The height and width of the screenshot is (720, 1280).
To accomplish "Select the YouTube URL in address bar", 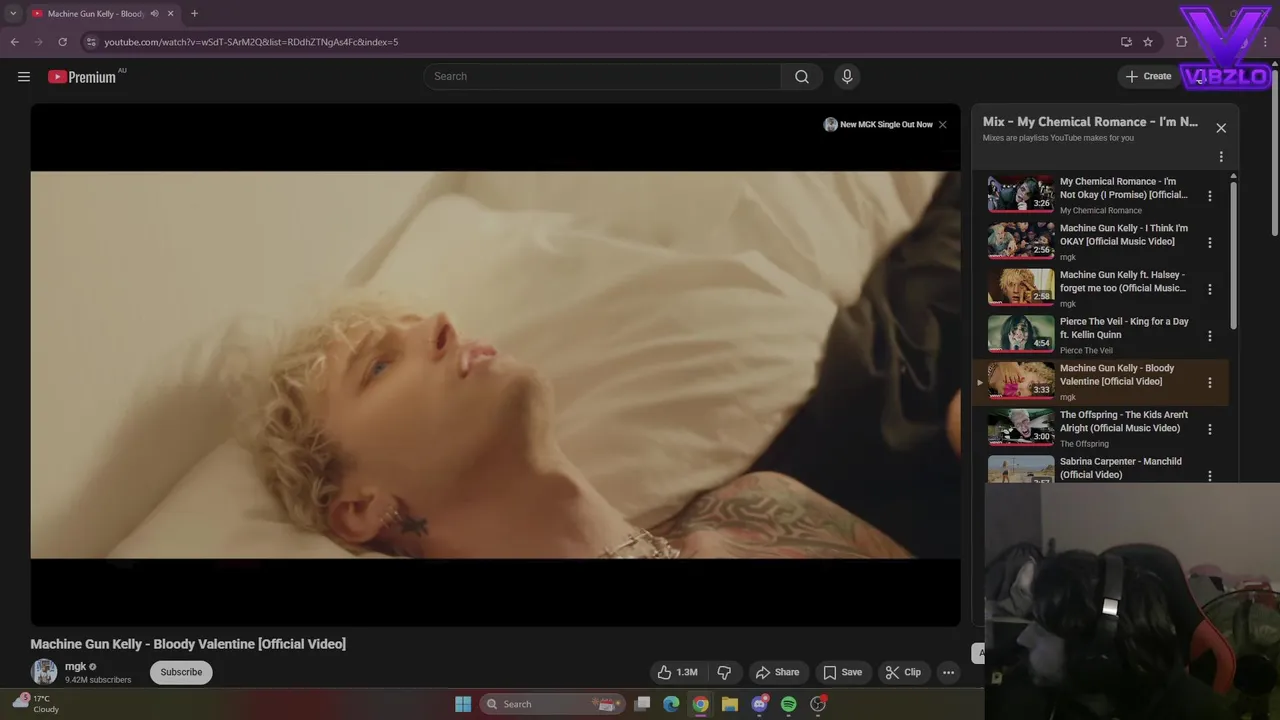I will click(251, 42).
